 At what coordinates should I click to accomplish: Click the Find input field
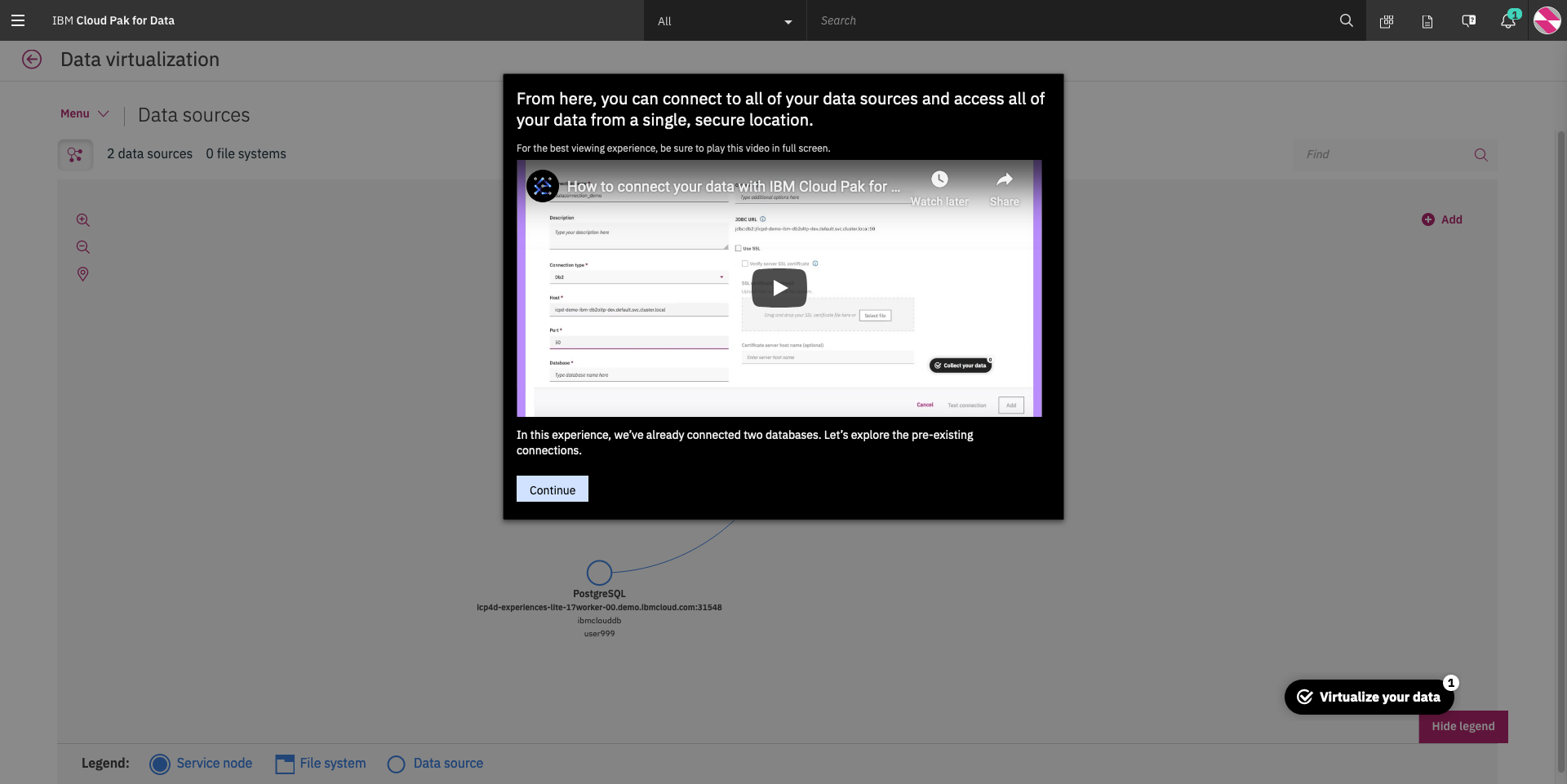tap(1383, 154)
